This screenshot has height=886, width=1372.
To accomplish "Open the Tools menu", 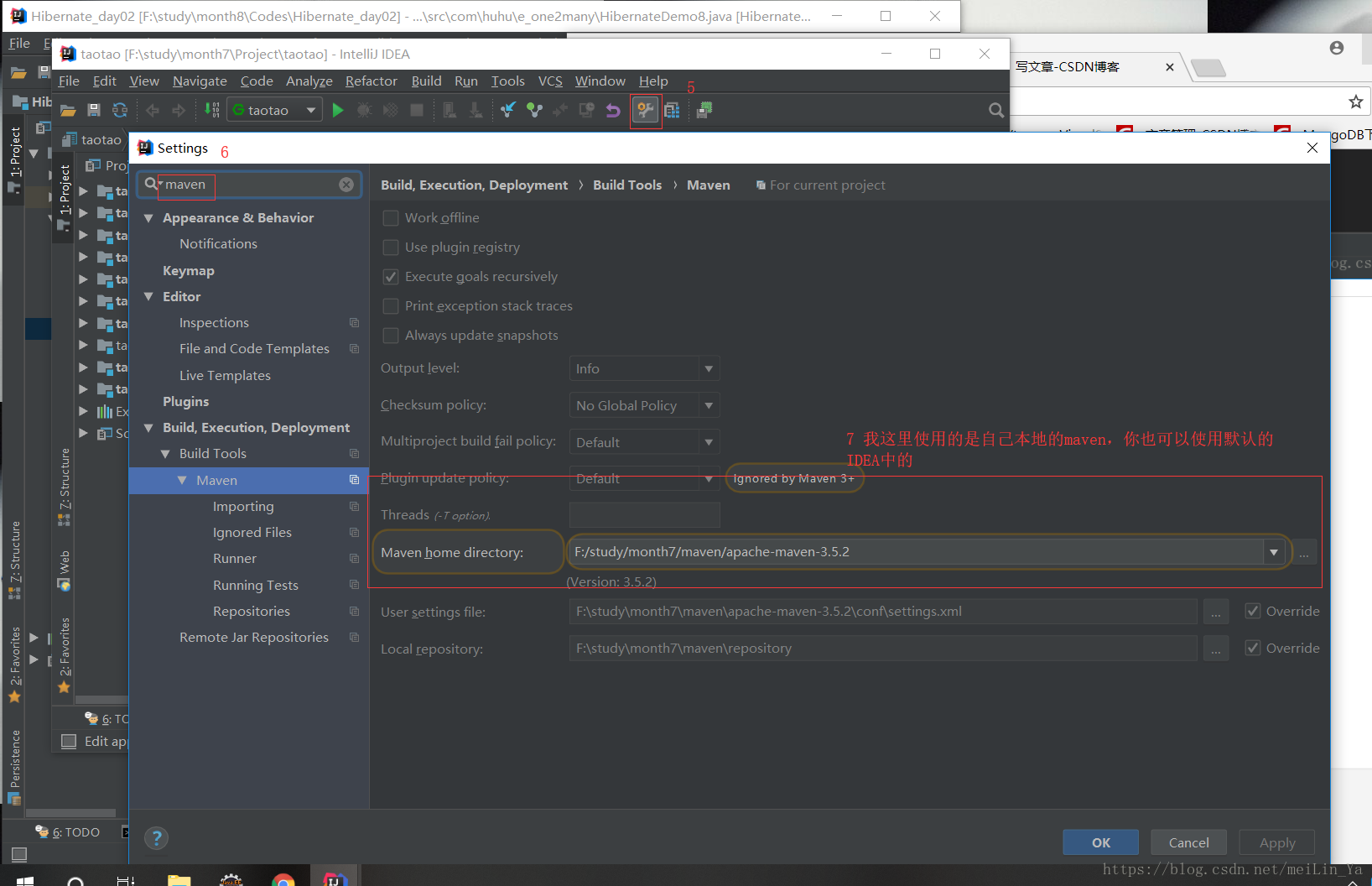I will (x=507, y=81).
